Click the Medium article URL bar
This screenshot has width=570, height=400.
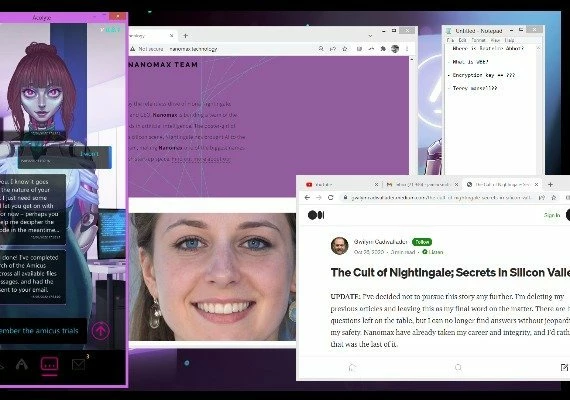point(440,197)
